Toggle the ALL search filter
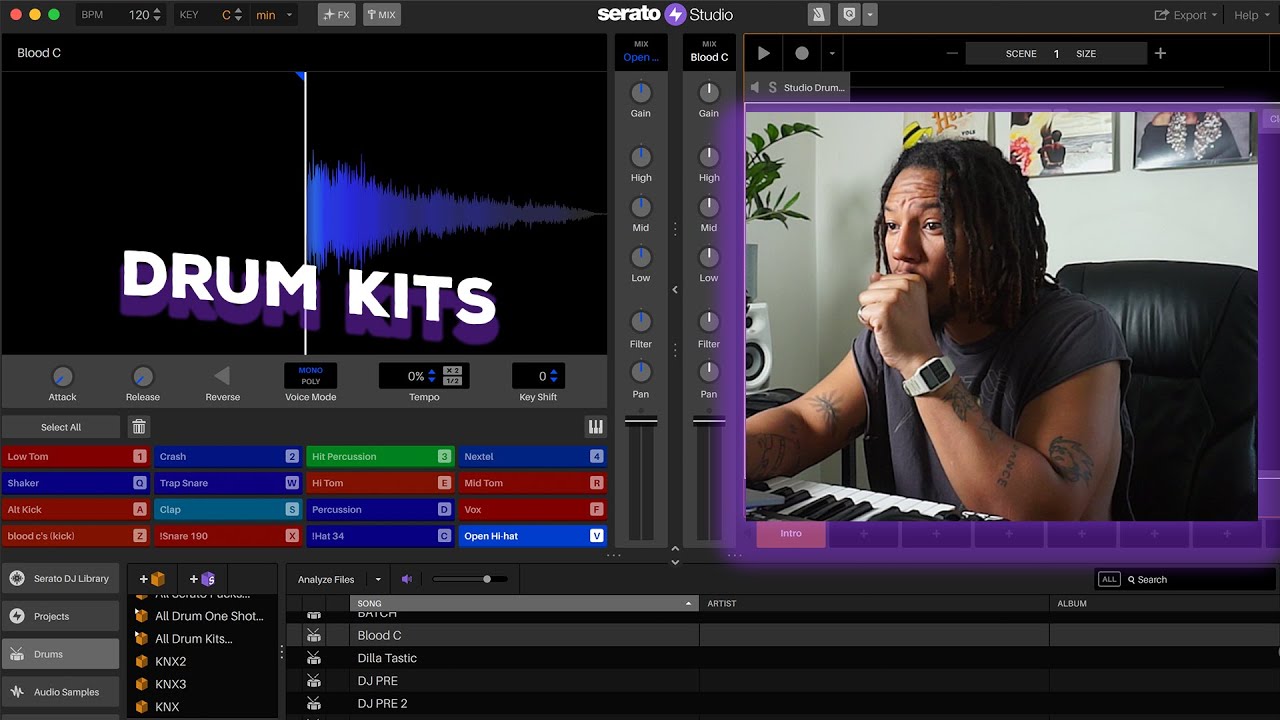Viewport: 1280px width, 720px height. click(x=1108, y=579)
